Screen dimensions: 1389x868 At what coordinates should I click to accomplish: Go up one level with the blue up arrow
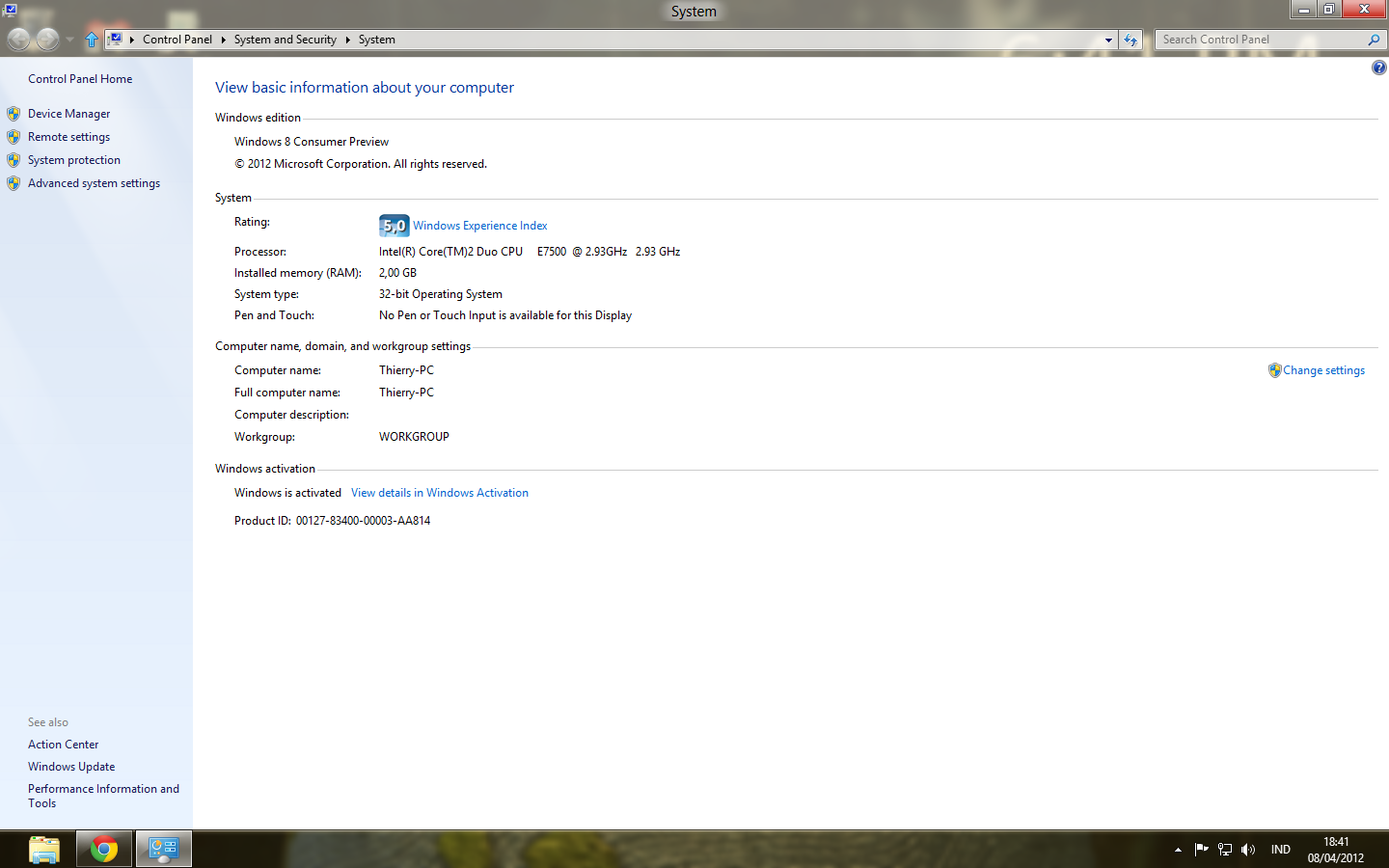[92, 40]
